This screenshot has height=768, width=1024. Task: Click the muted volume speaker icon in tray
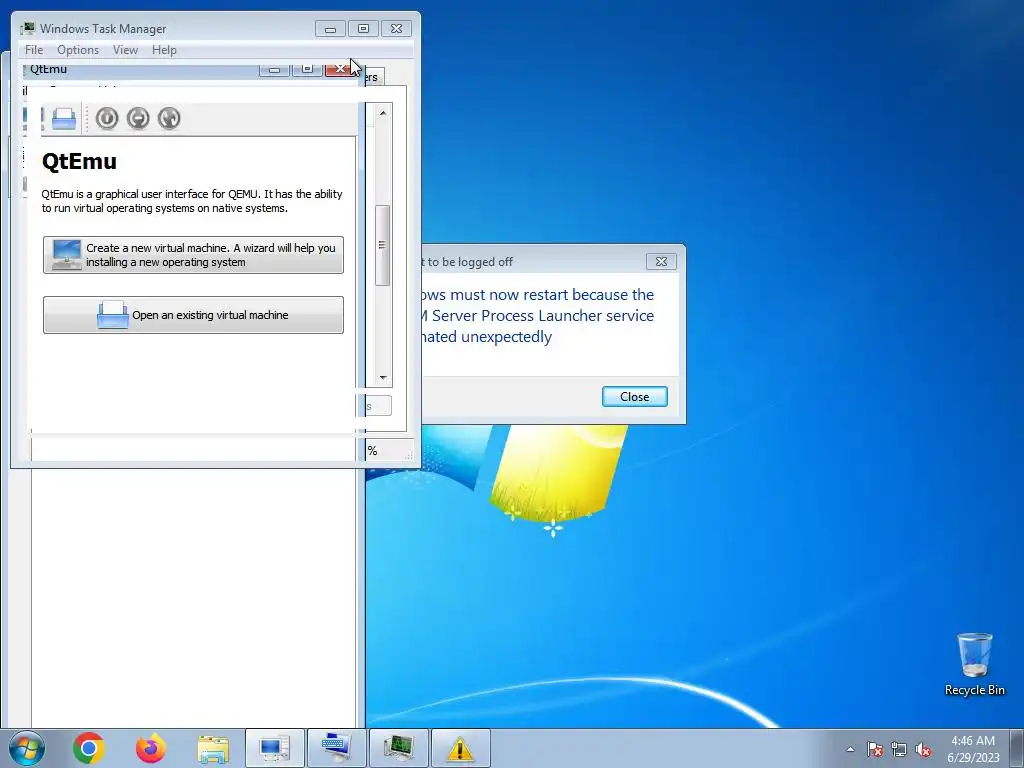click(x=923, y=749)
